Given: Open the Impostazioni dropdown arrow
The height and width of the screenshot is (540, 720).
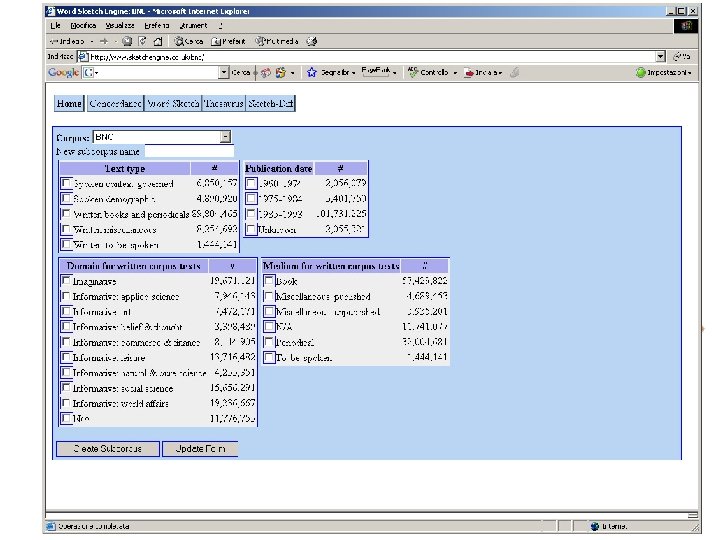Looking at the screenshot, I should coord(689,73).
